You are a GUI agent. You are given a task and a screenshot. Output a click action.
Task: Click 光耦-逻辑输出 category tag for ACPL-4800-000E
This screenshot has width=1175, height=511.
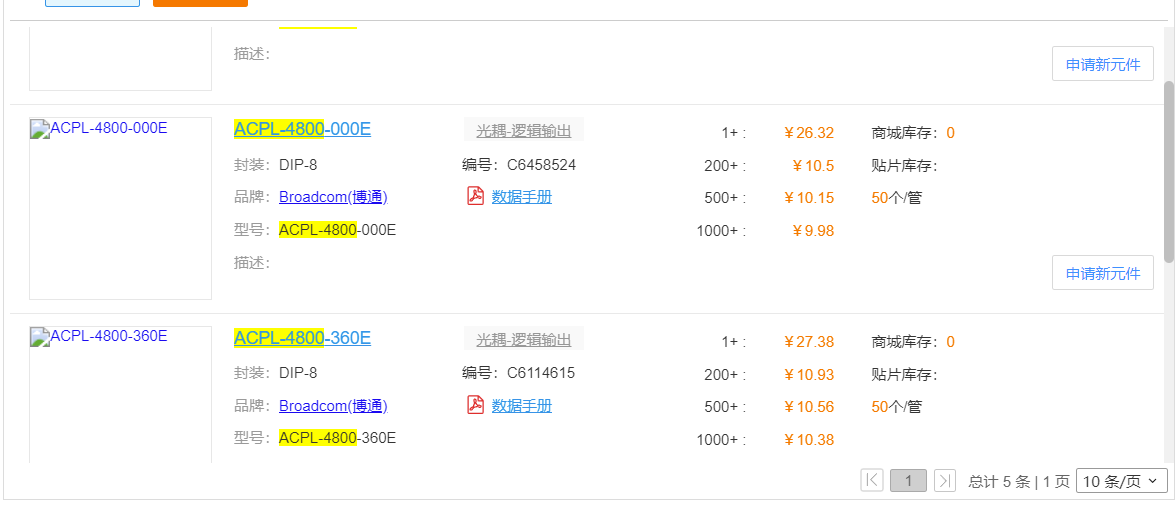pyautogui.click(x=523, y=130)
